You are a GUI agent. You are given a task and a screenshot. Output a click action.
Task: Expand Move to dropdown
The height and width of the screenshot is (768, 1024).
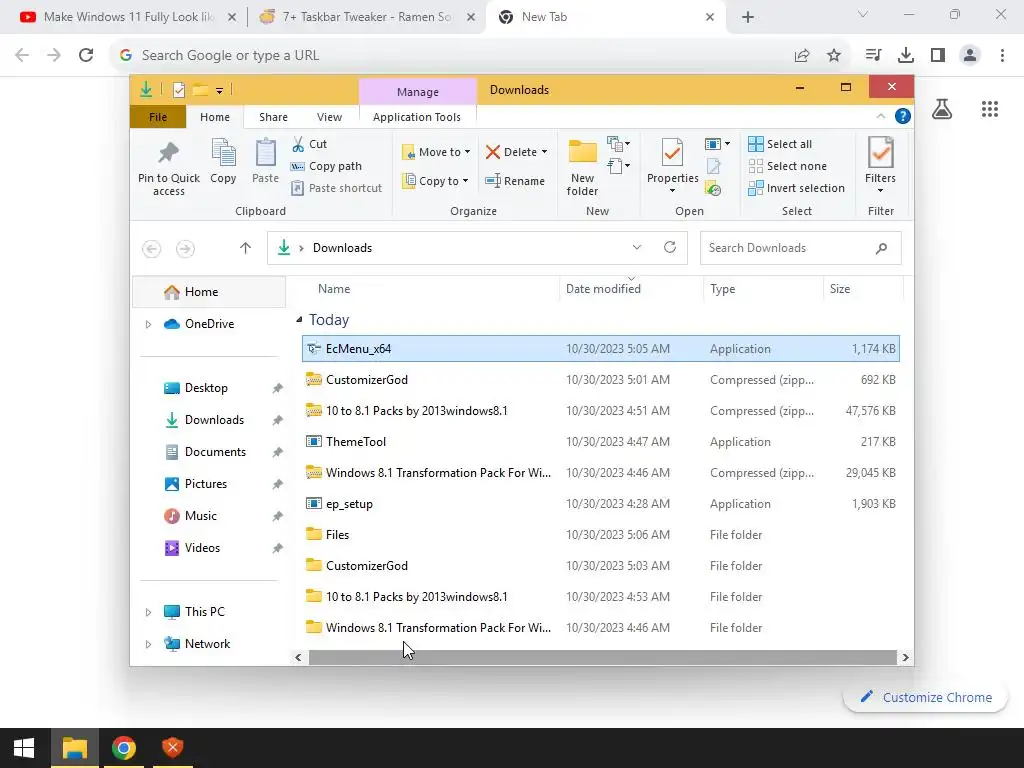(x=467, y=152)
